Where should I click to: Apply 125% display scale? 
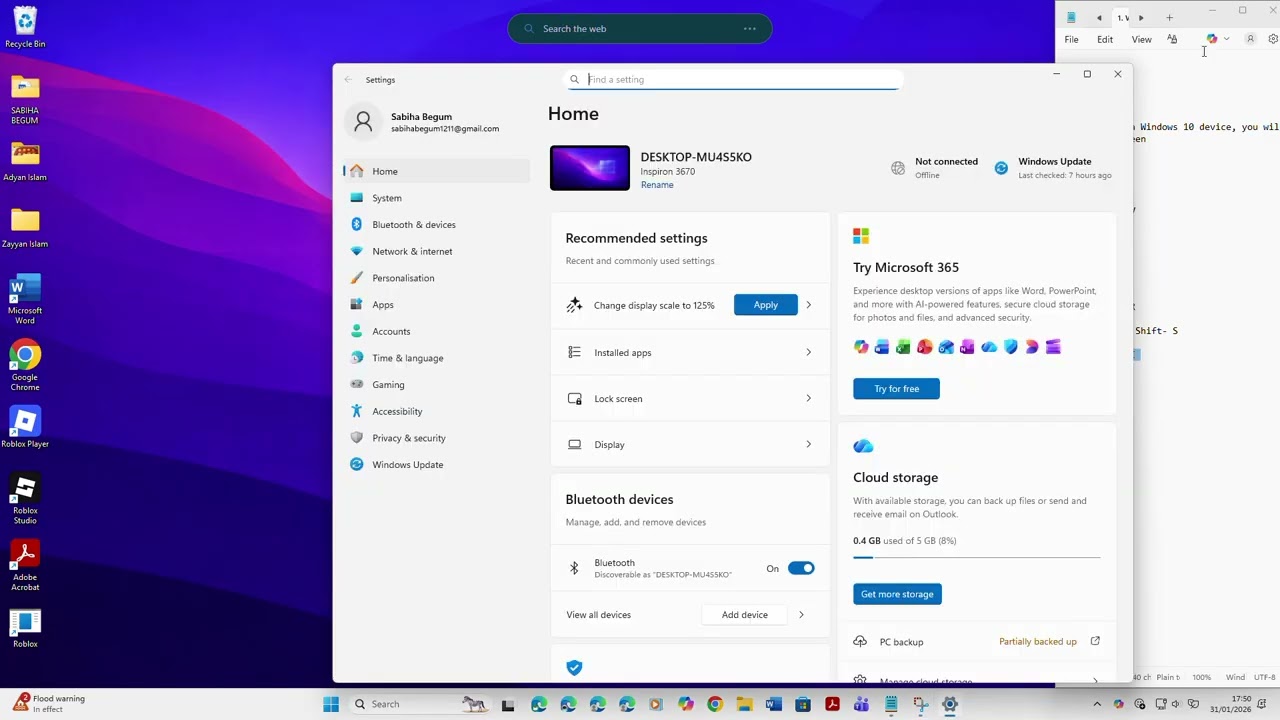(x=765, y=305)
